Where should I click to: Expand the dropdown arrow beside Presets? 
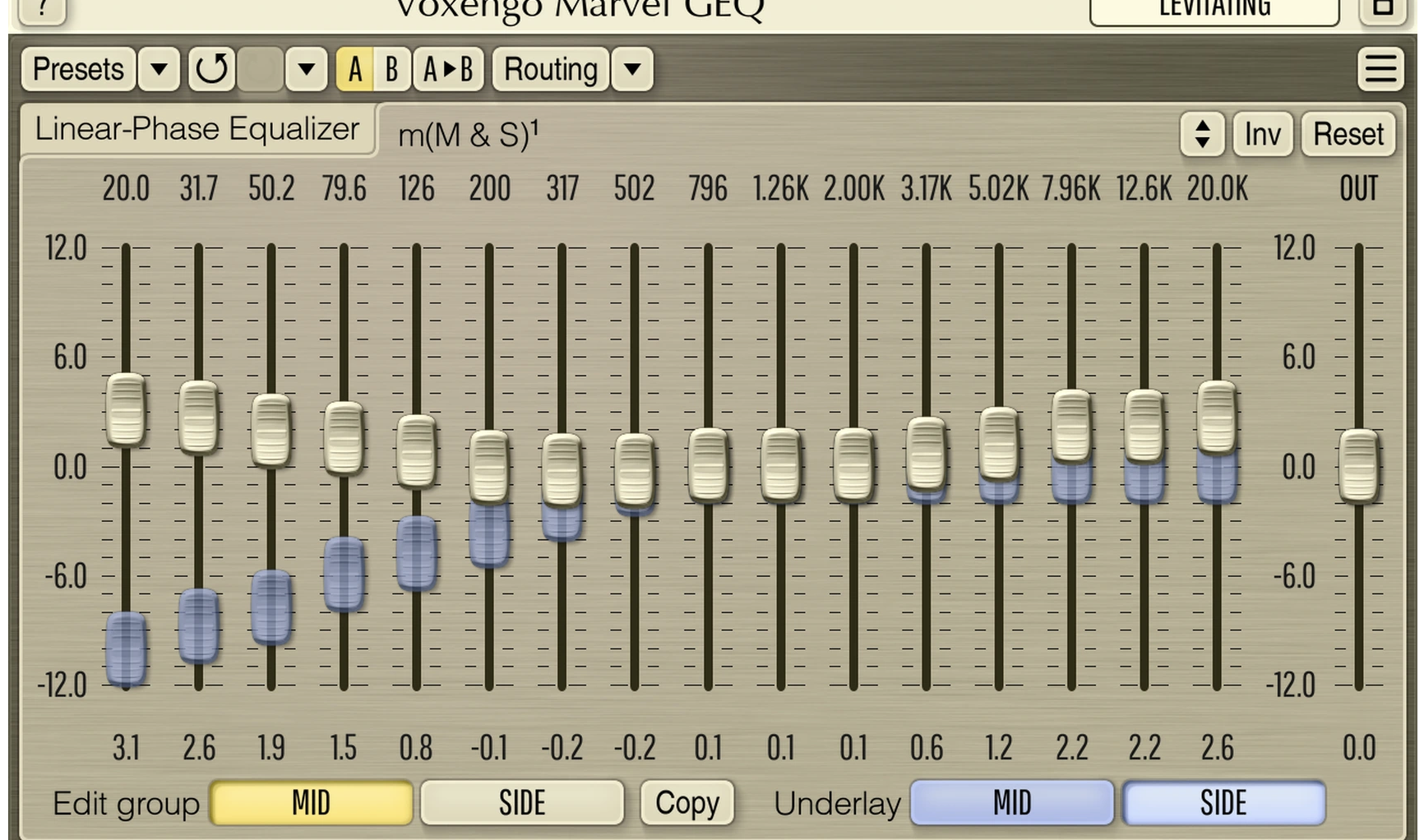(159, 69)
